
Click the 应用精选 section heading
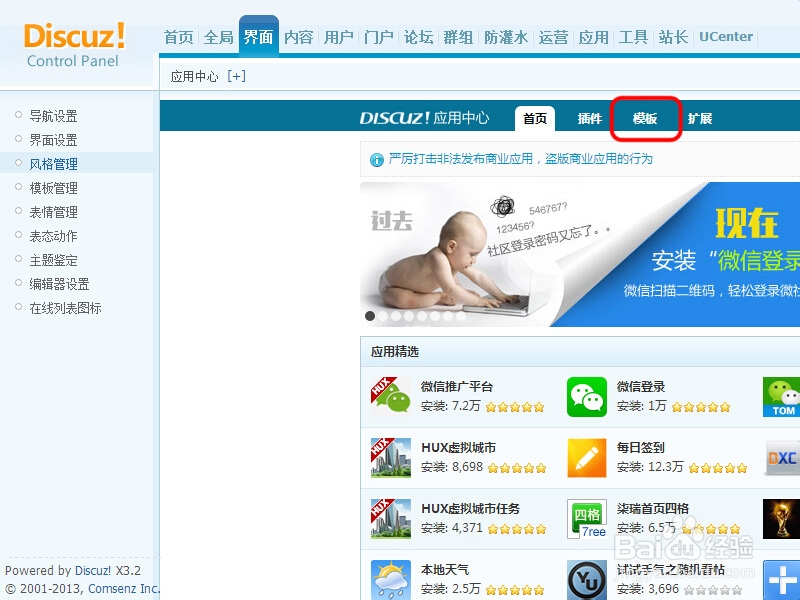pyautogui.click(x=394, y=352)
